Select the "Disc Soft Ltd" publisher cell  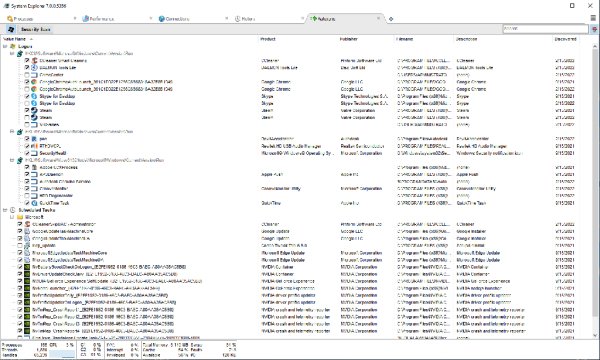[352, 68]
